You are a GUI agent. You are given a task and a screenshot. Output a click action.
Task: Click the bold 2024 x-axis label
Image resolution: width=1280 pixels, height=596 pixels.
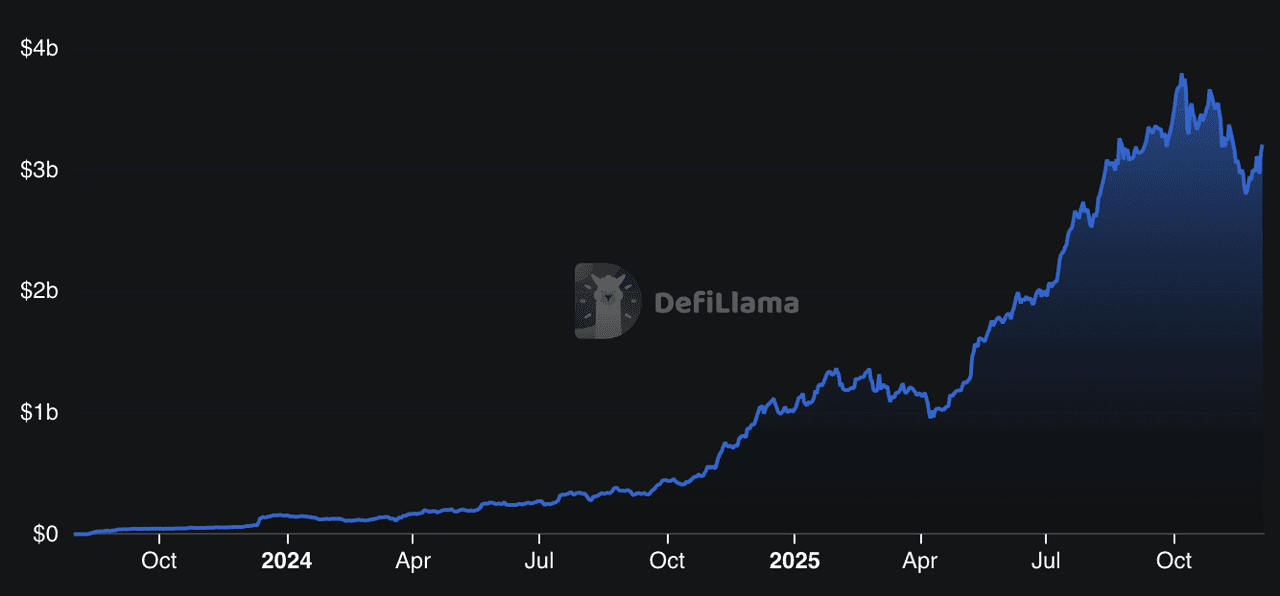coord(286,561)
